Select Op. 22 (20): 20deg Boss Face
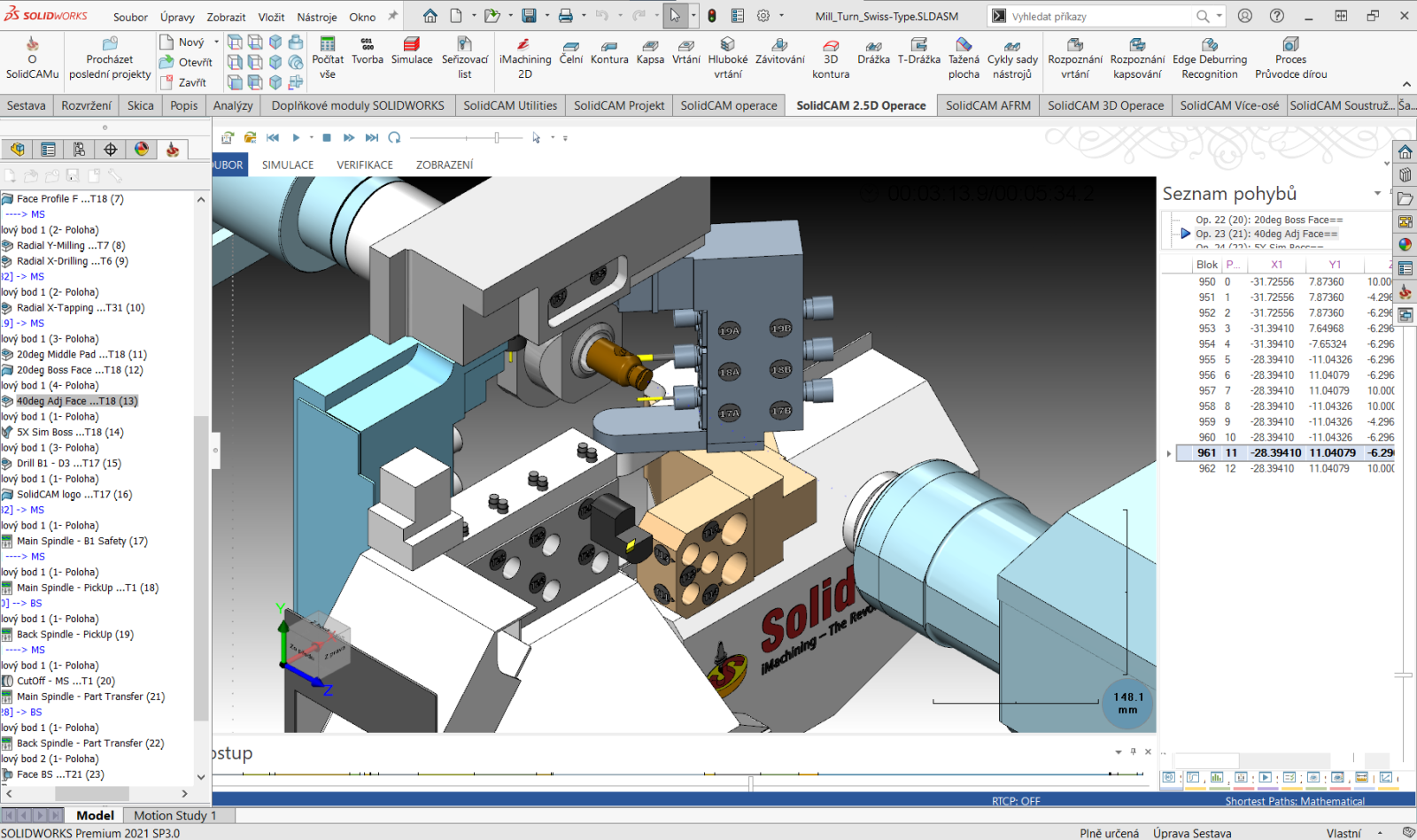1417x840 pixels. (1268, 220)
